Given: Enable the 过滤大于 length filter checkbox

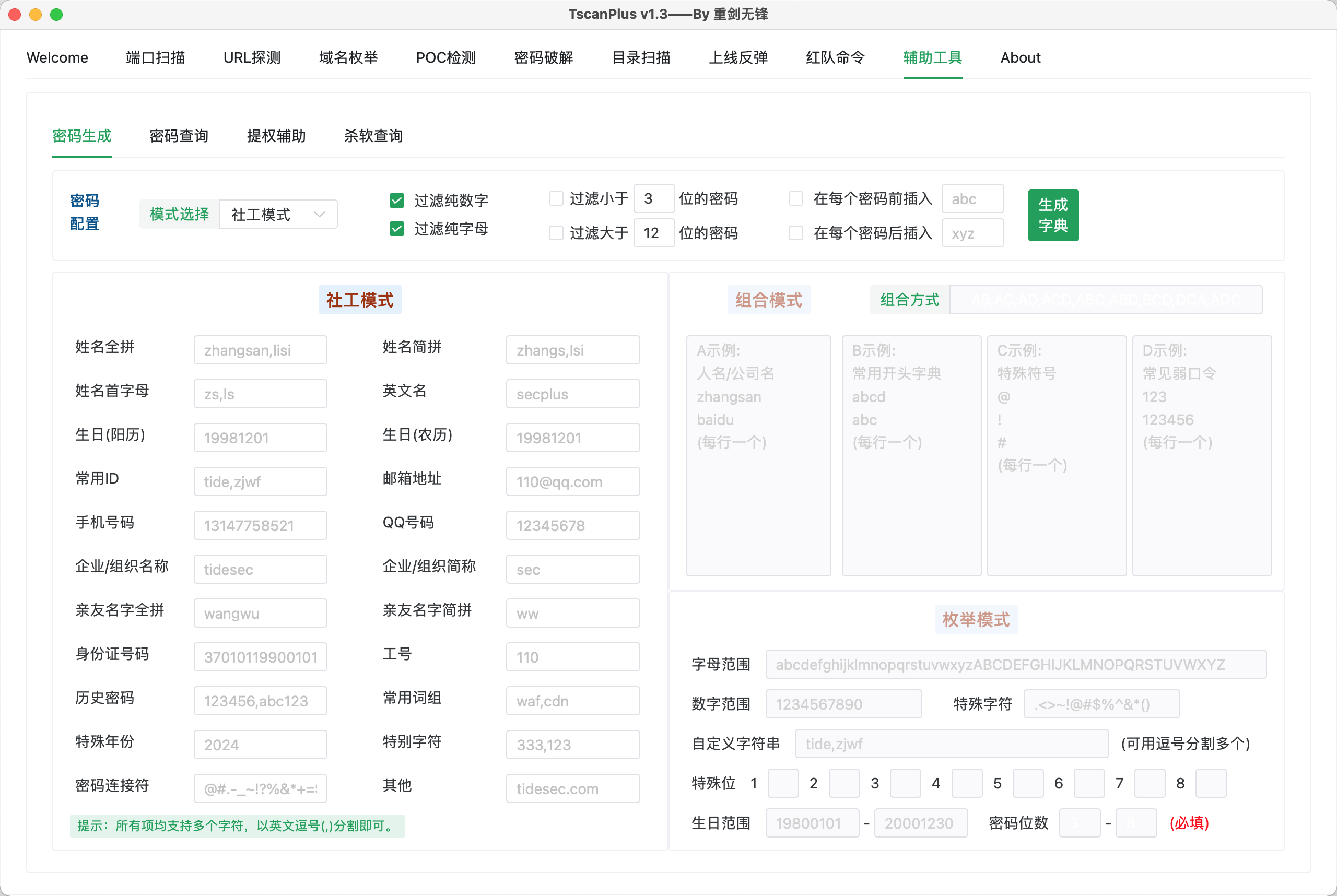Looking at the screenshot, I should [x=556, y=233].
